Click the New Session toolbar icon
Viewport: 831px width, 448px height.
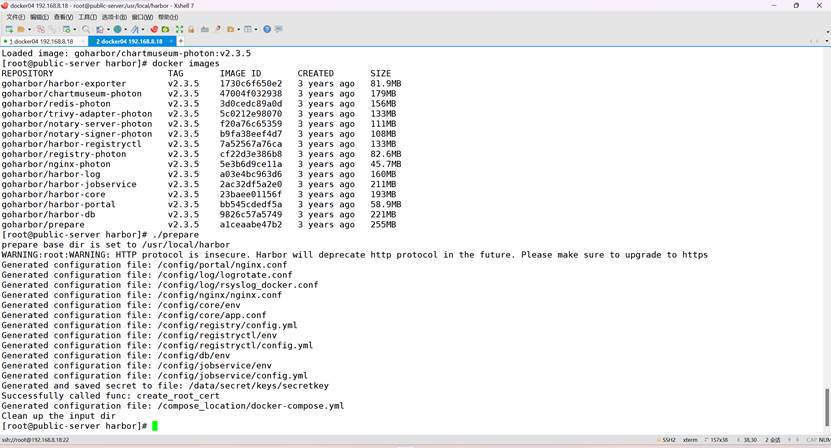pyautogui.click(x=9, y=29)
